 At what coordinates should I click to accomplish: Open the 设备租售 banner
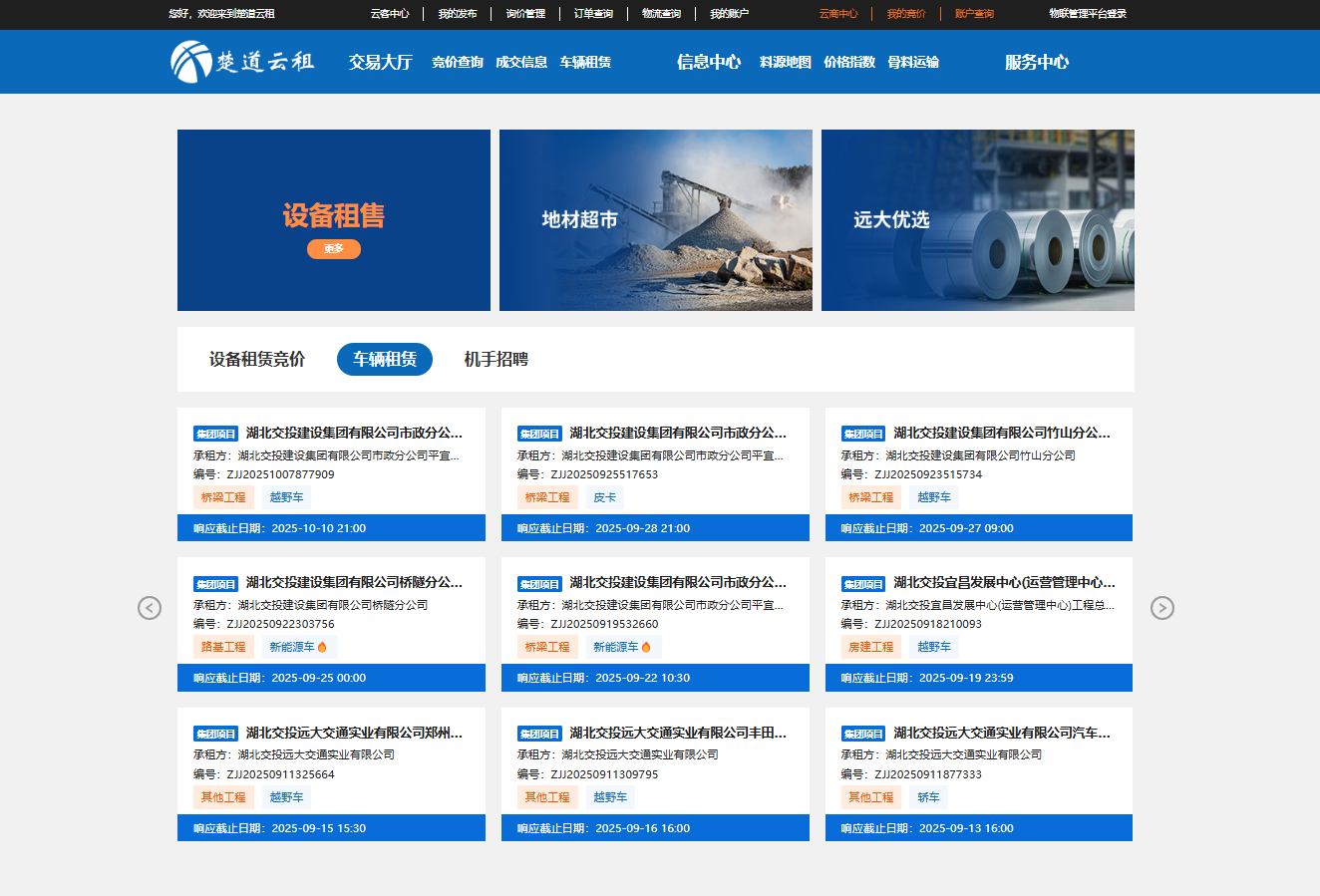334,220
